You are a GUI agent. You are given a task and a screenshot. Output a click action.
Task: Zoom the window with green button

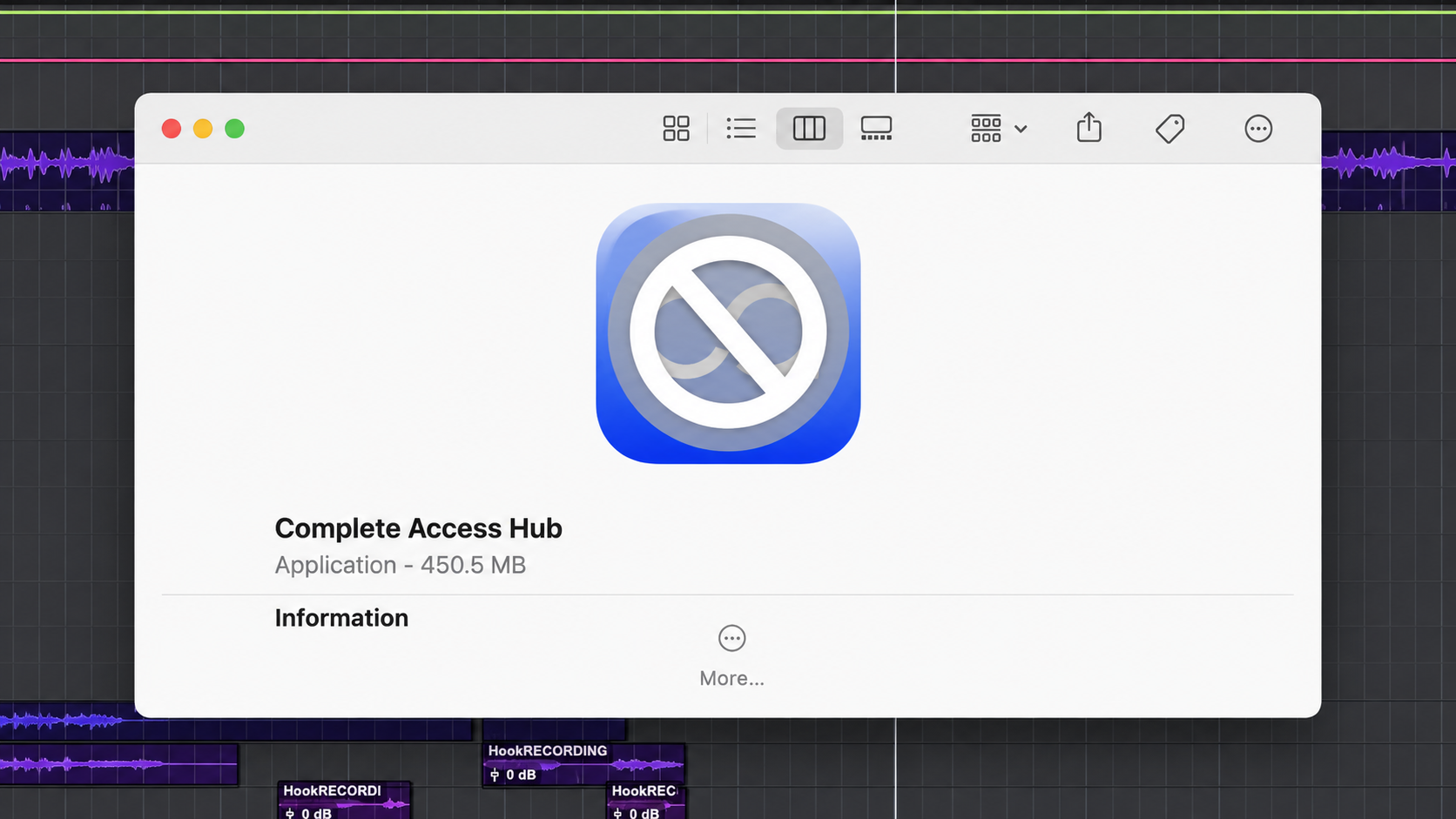(x=234, y=129)
